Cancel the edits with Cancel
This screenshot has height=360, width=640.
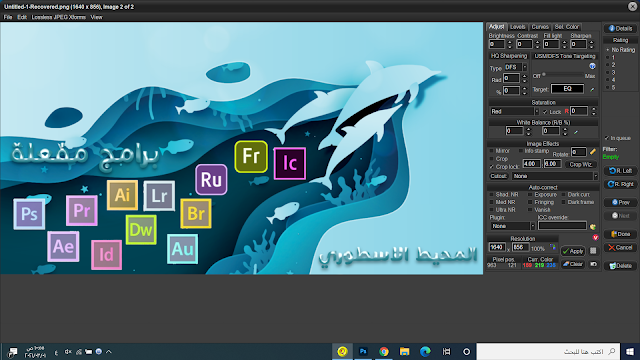(x=620, y=247)
